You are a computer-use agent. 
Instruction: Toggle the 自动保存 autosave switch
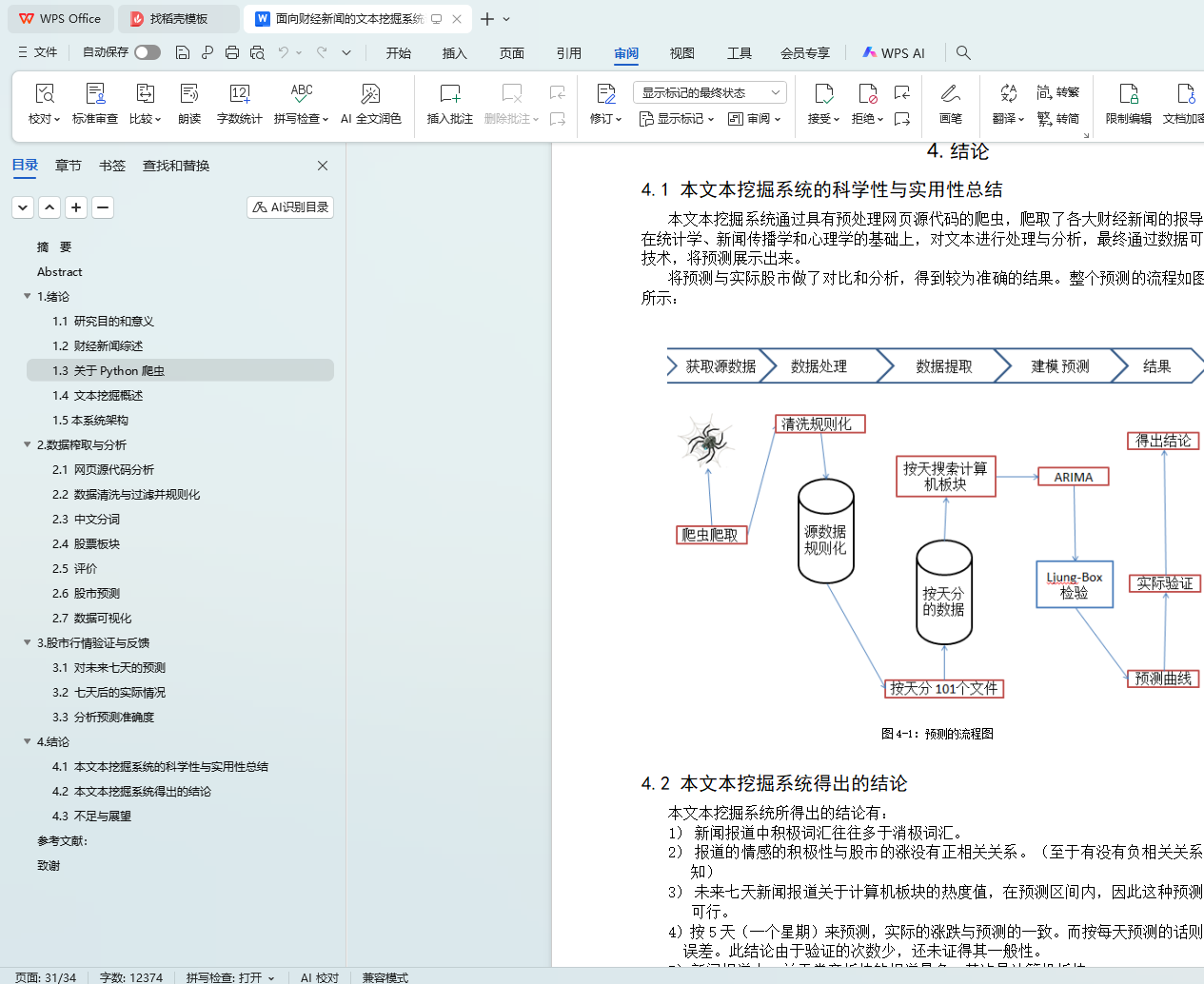point(147,52)
